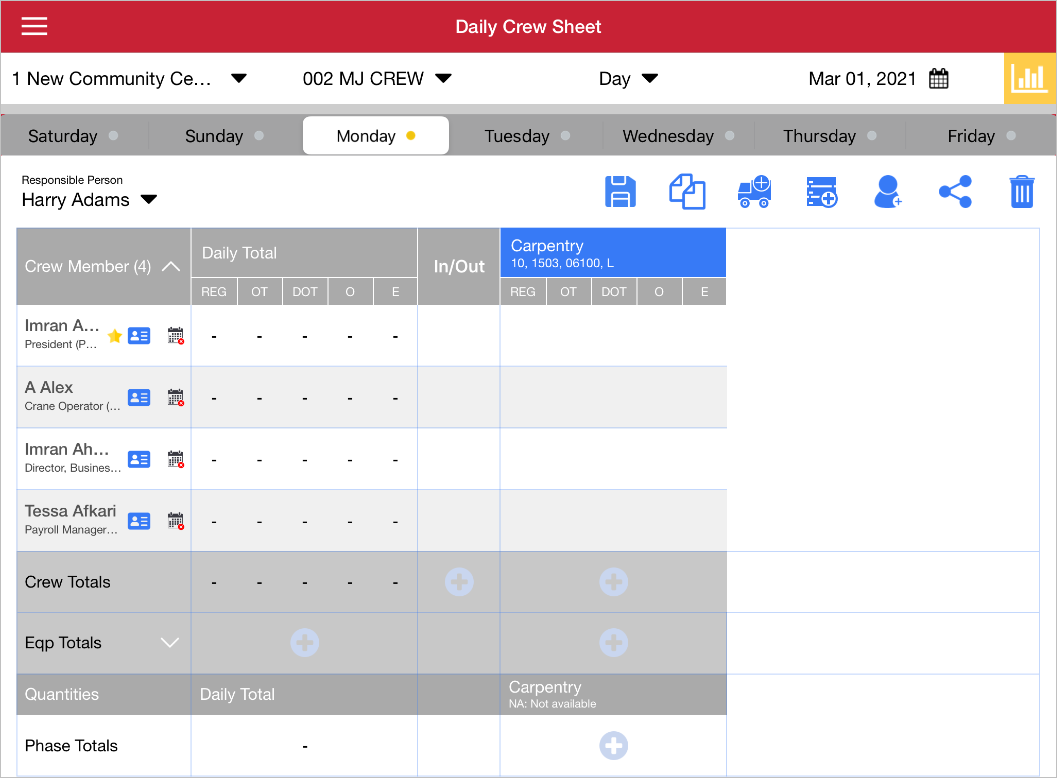Screen dimensions: 1057x778
Task: Open the Day shift dropdown
Action: (x=628, y=79)
